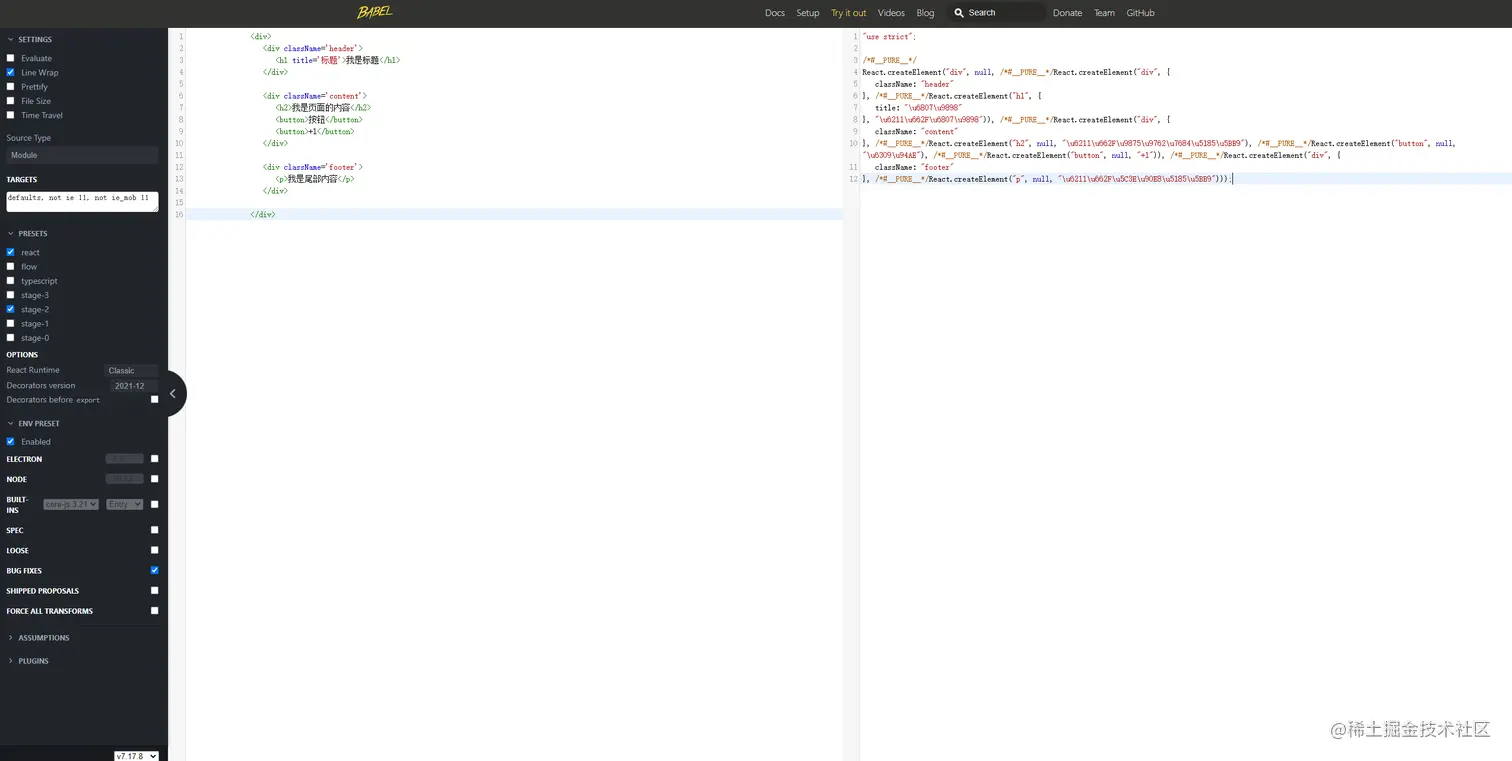
Task: Enable Shipped Proposals checkbox
Action: (154, 590)
